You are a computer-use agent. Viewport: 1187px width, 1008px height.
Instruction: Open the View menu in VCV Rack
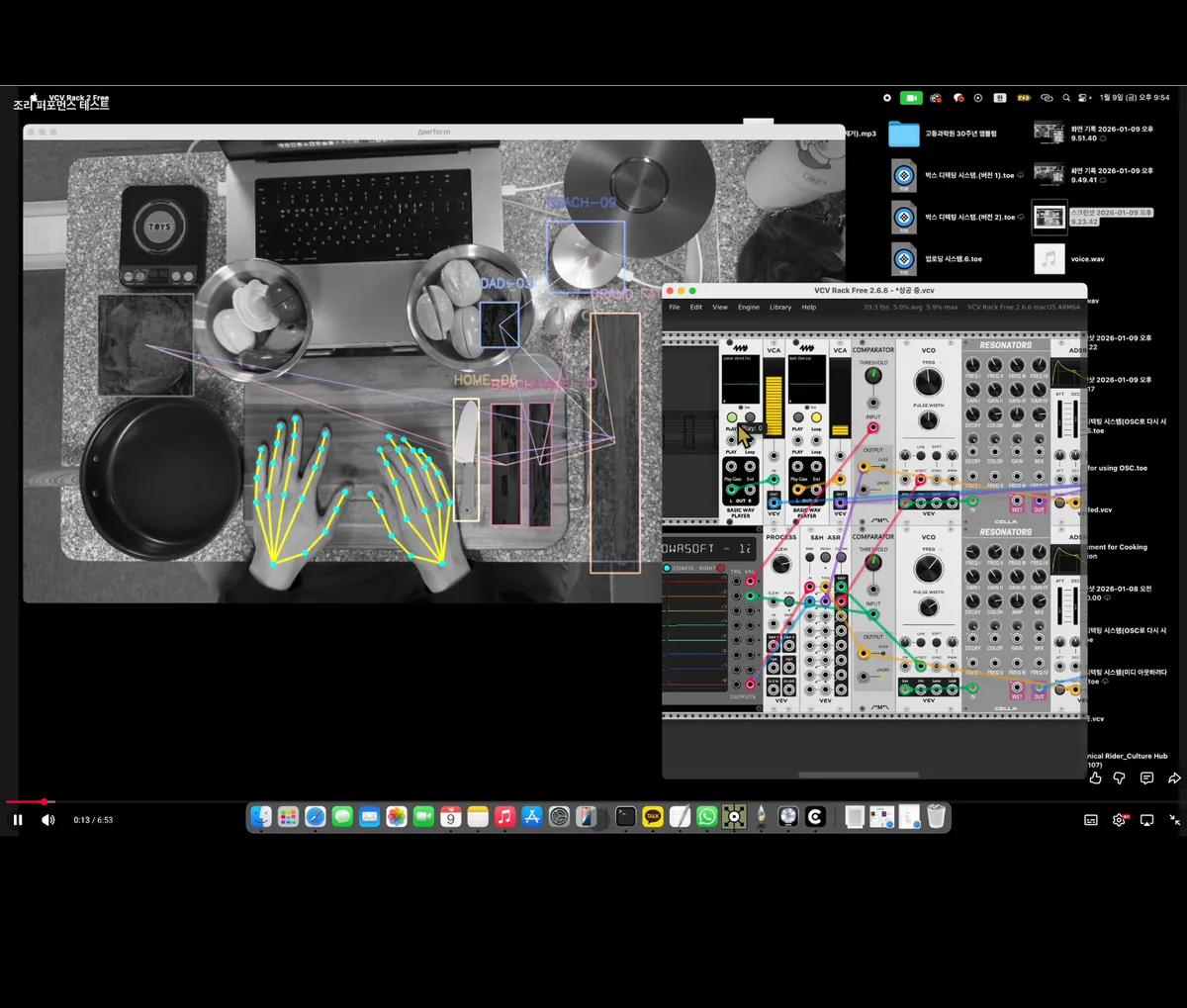tap(720, 308)
